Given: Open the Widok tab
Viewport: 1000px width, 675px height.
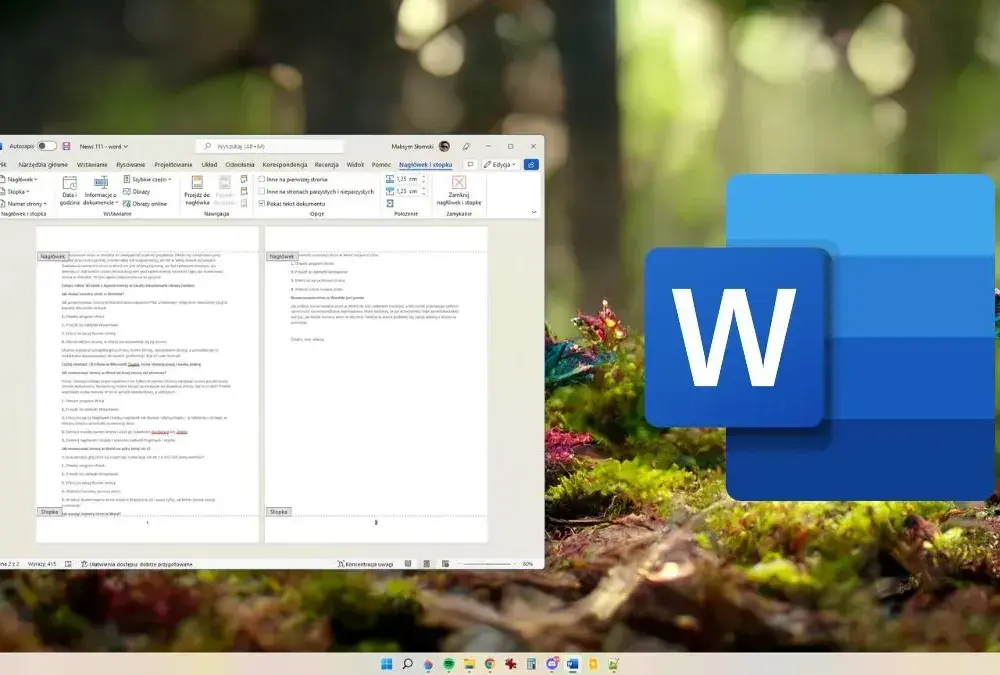Looking at the screenshot, I should [355, 165].
